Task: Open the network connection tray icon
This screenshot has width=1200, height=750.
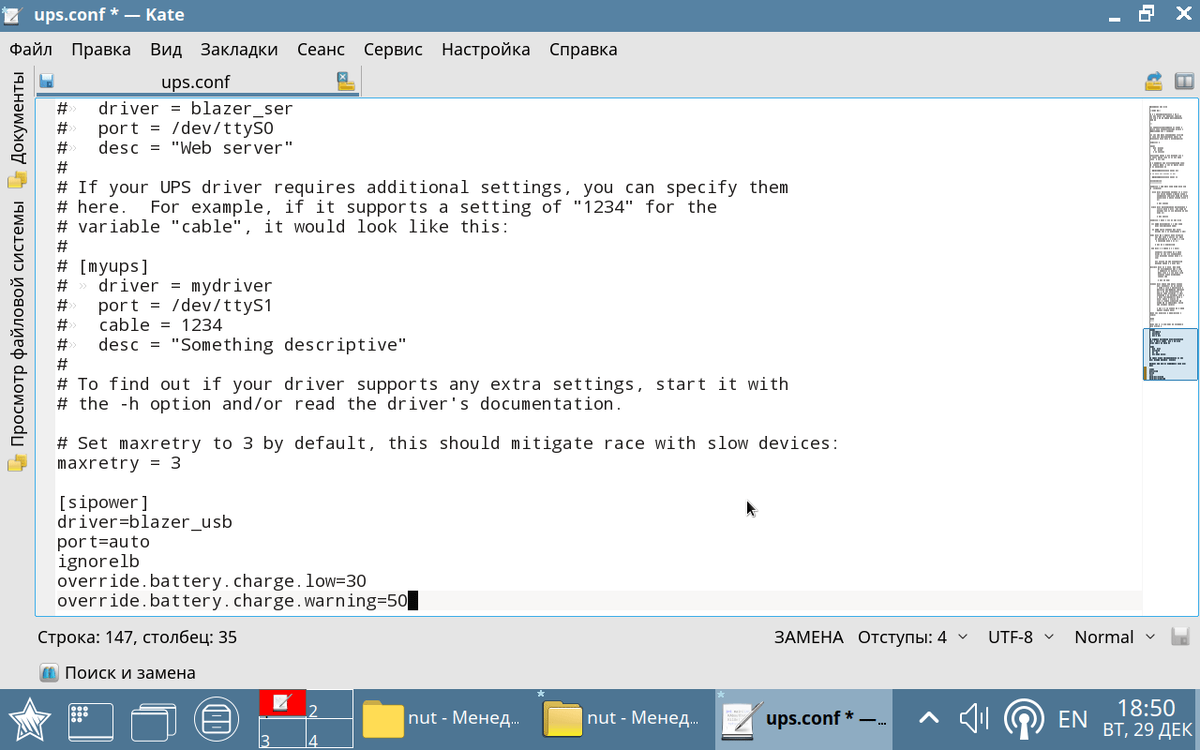Action: pyautogui.click(x=1024, y=719)
